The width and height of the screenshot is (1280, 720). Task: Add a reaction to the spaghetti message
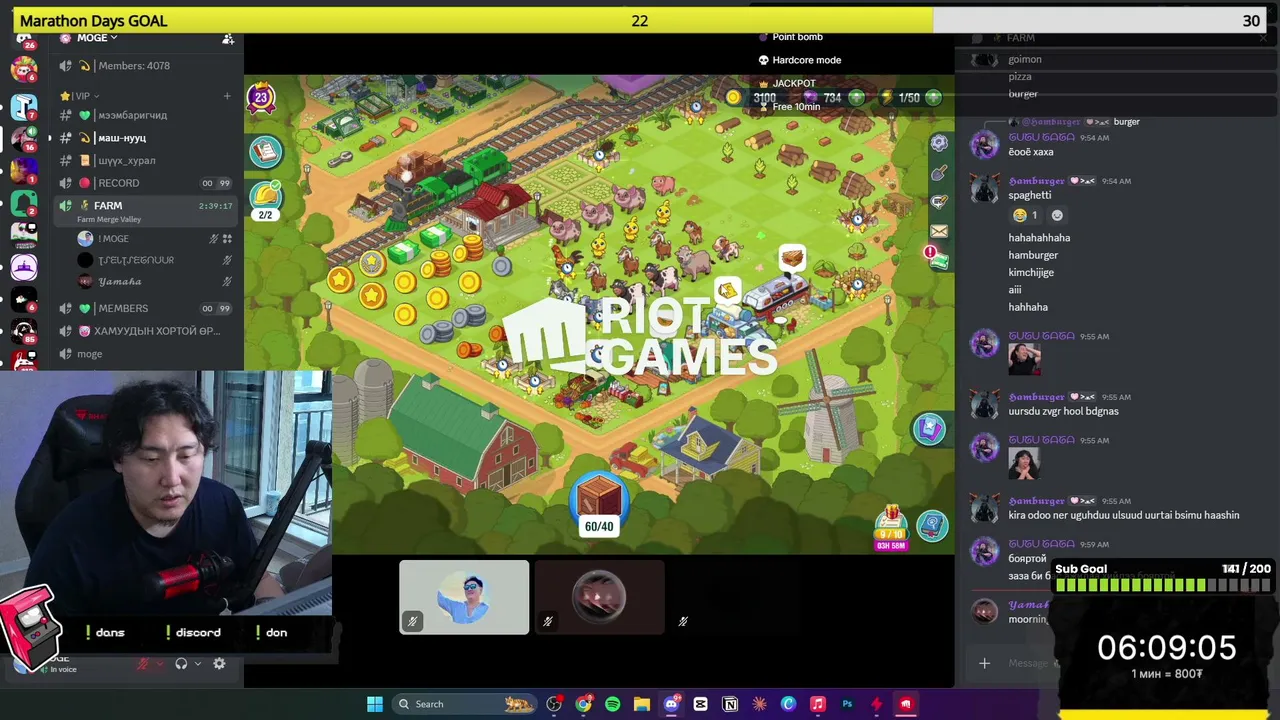[x=1057, y=215]
